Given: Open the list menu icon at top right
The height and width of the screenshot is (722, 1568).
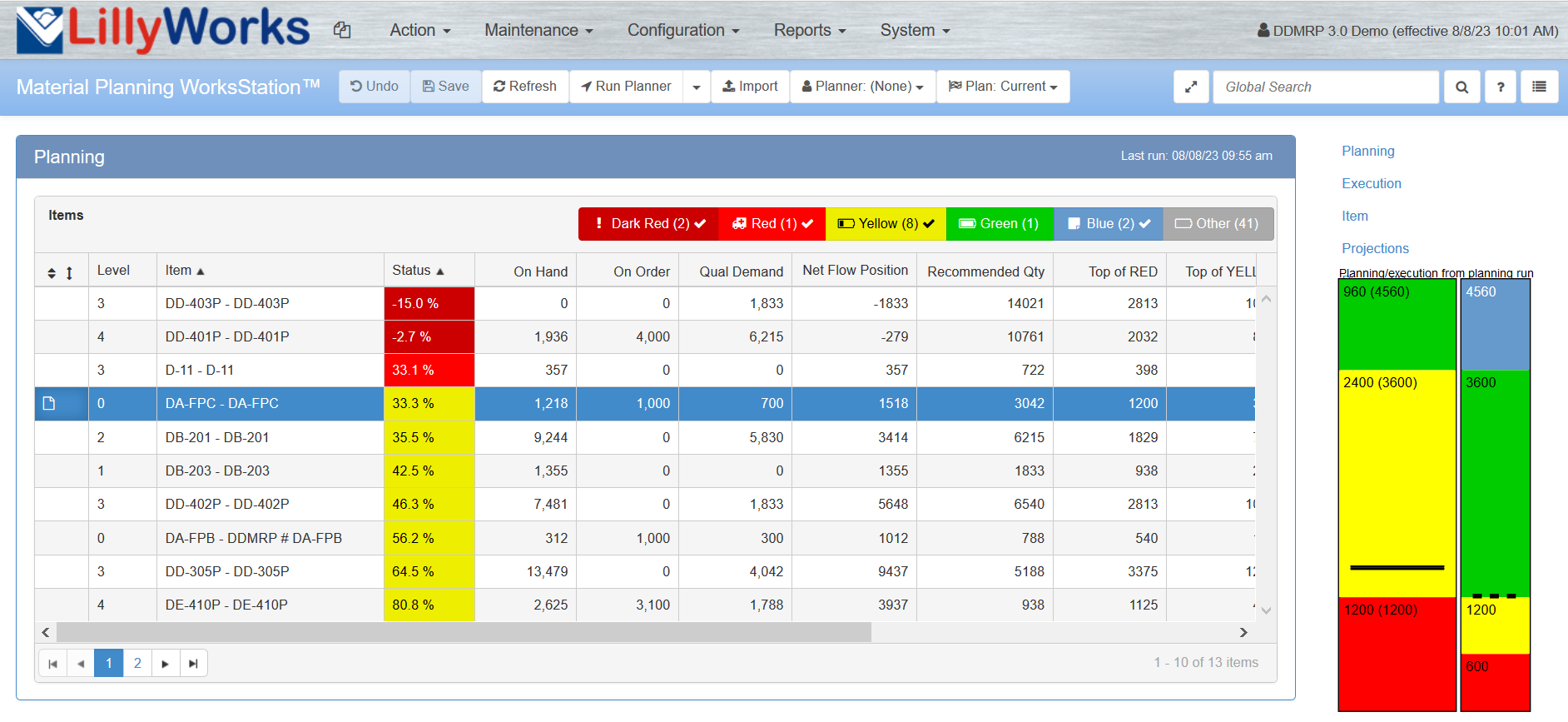Looking at the screenshot, I should (x=1540, y=87).
